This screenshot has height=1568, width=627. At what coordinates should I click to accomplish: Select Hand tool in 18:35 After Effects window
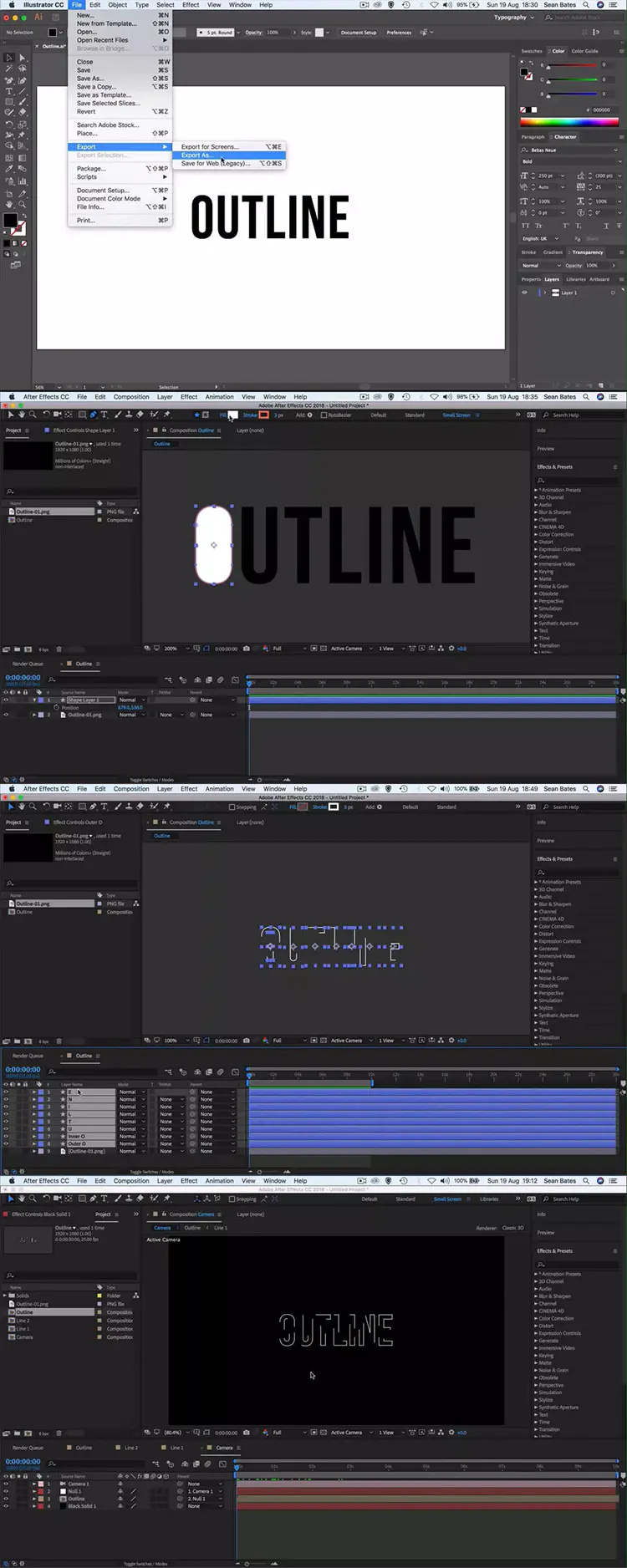[x=22, y=415]
